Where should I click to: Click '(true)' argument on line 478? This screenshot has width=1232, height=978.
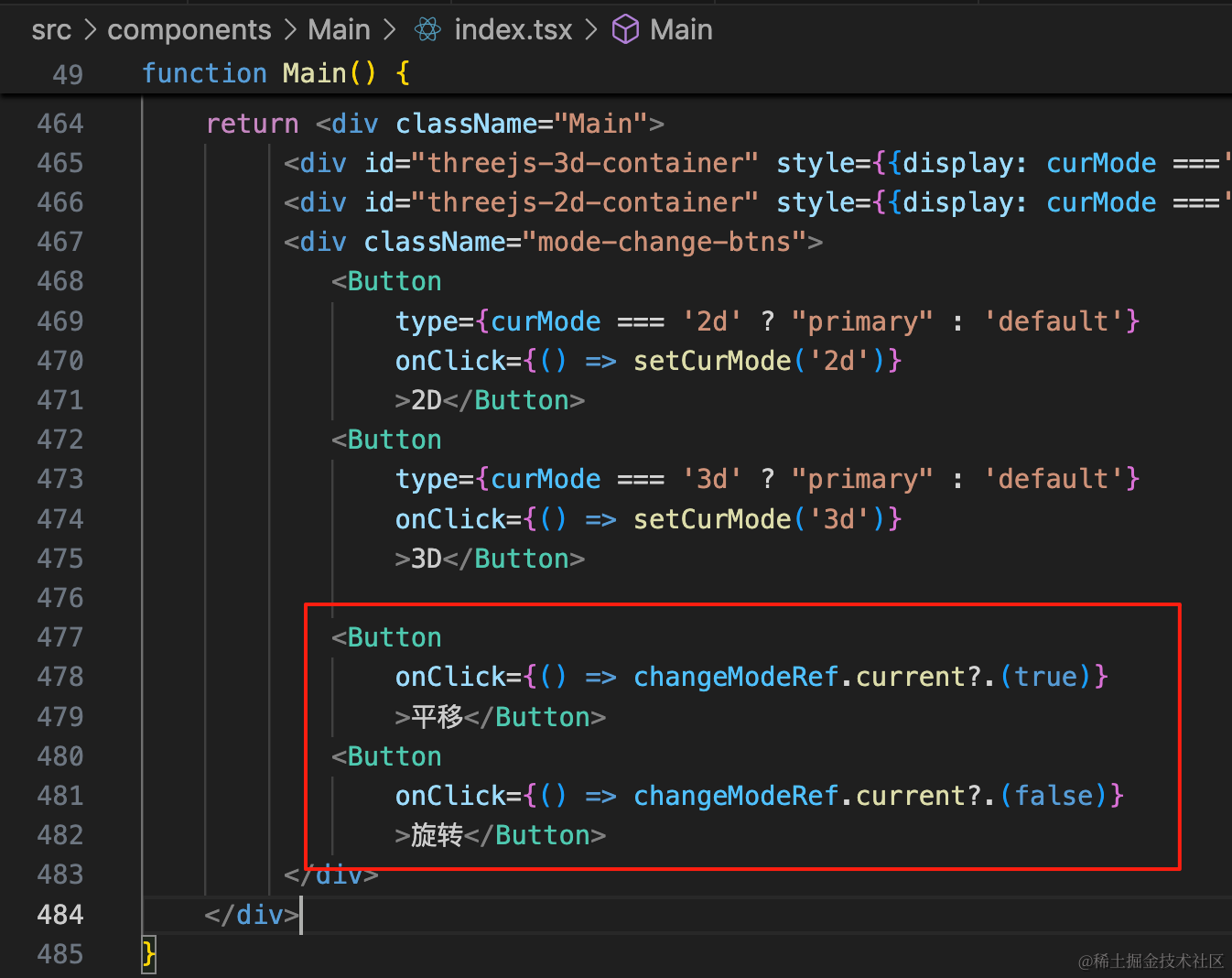pyautogui.click(x=1045, y=677)
